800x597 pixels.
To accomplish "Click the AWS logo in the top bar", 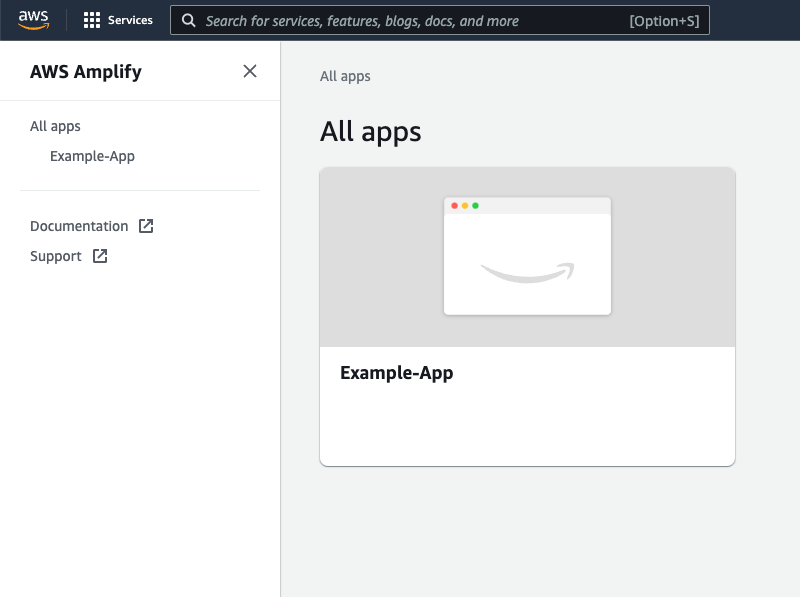I will coord(34,19).
